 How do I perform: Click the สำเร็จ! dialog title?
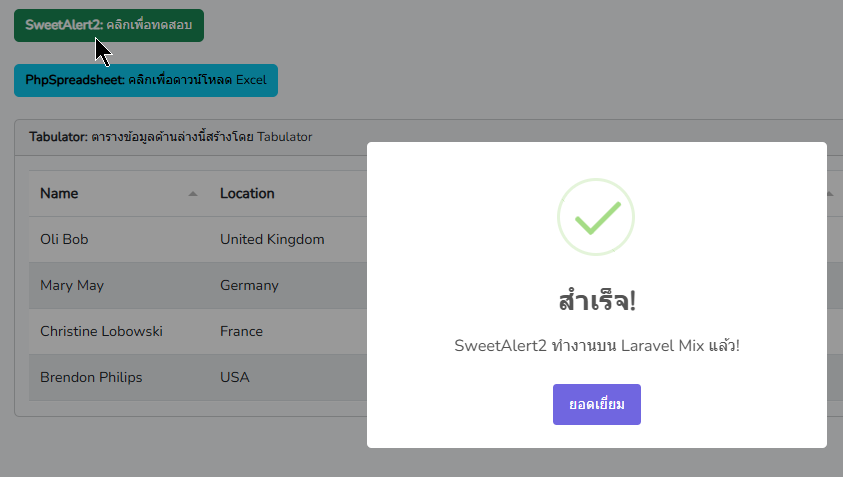tap(596, 300)
